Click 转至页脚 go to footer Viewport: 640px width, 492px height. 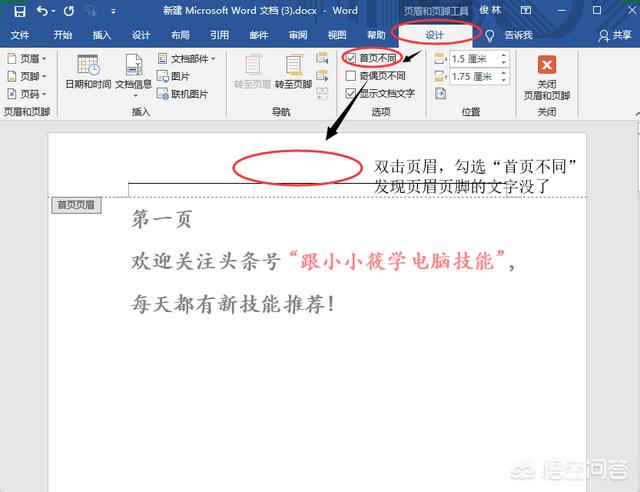click(293, 71)
